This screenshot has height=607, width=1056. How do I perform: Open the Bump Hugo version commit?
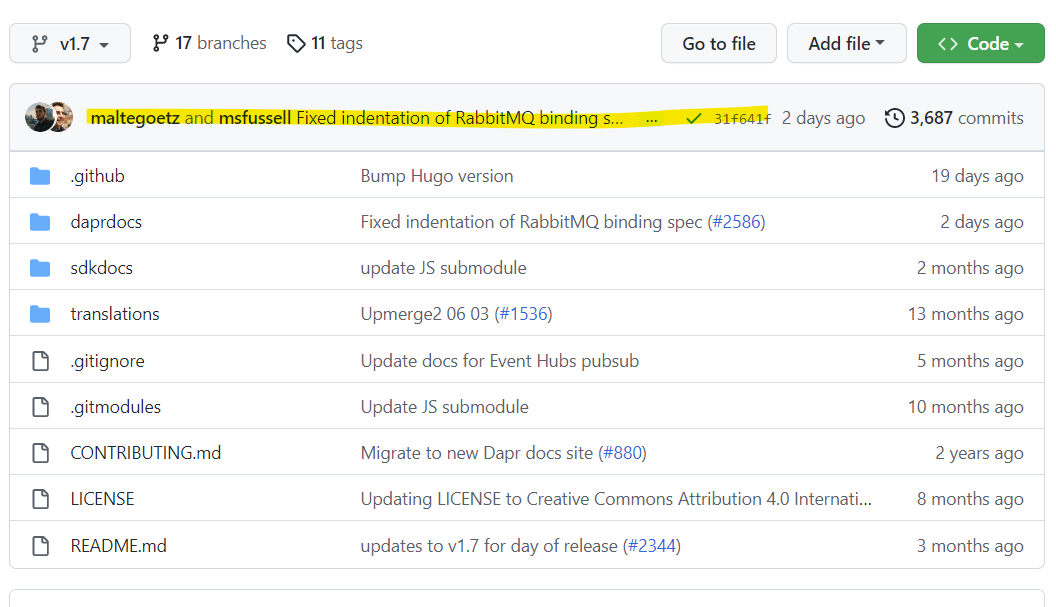coord(437,176)
